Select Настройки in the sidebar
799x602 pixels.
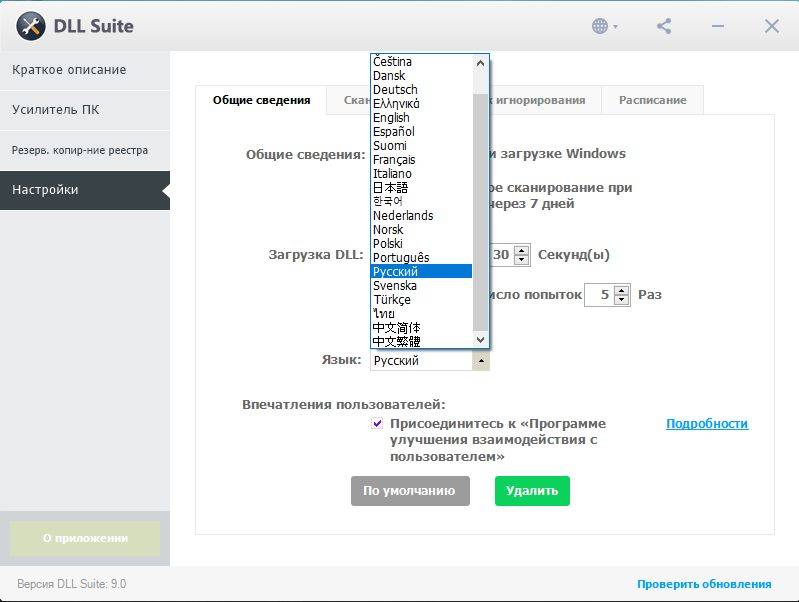point(85,190)
